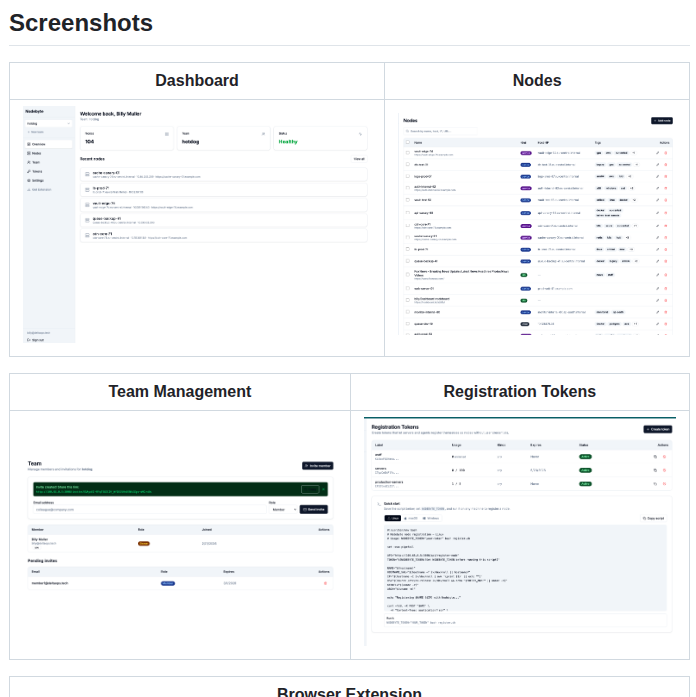Viewport: 696px width, 697px height.
Task: Delete the pending invite in Team screenshot
Action: 325,583
